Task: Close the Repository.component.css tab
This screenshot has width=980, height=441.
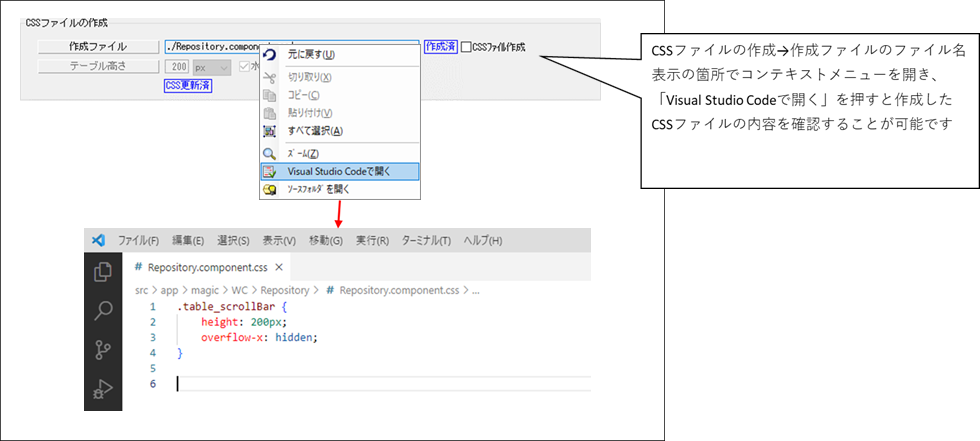Action: [279, 267]
